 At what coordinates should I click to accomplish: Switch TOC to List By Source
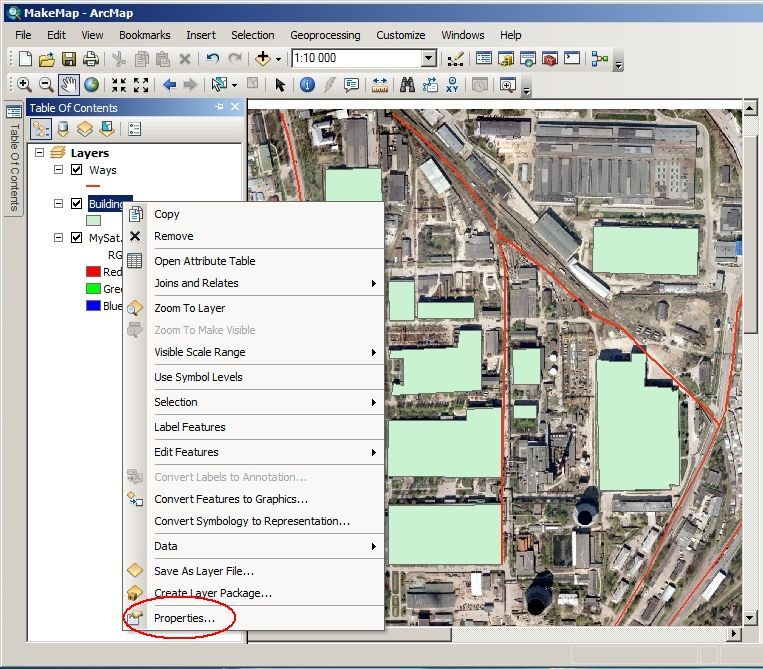[63, 129]
